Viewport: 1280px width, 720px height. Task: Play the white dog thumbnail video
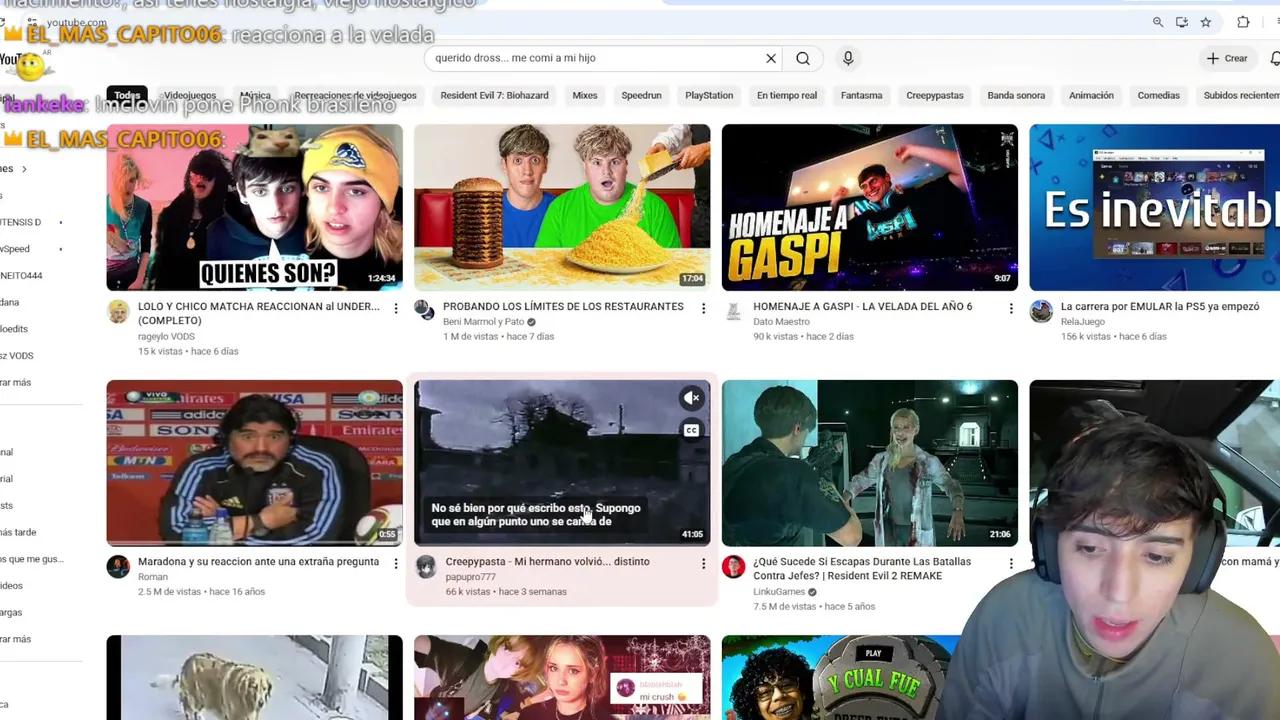(x=255, y=677)
